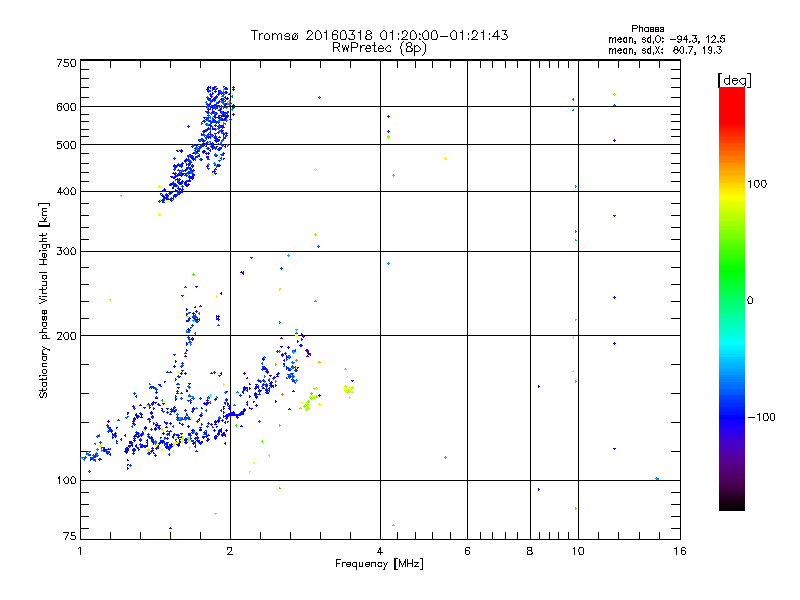Click the lone cyan point near 16 MHz
This screenshot has width=800, height=600.
point(657,479)
